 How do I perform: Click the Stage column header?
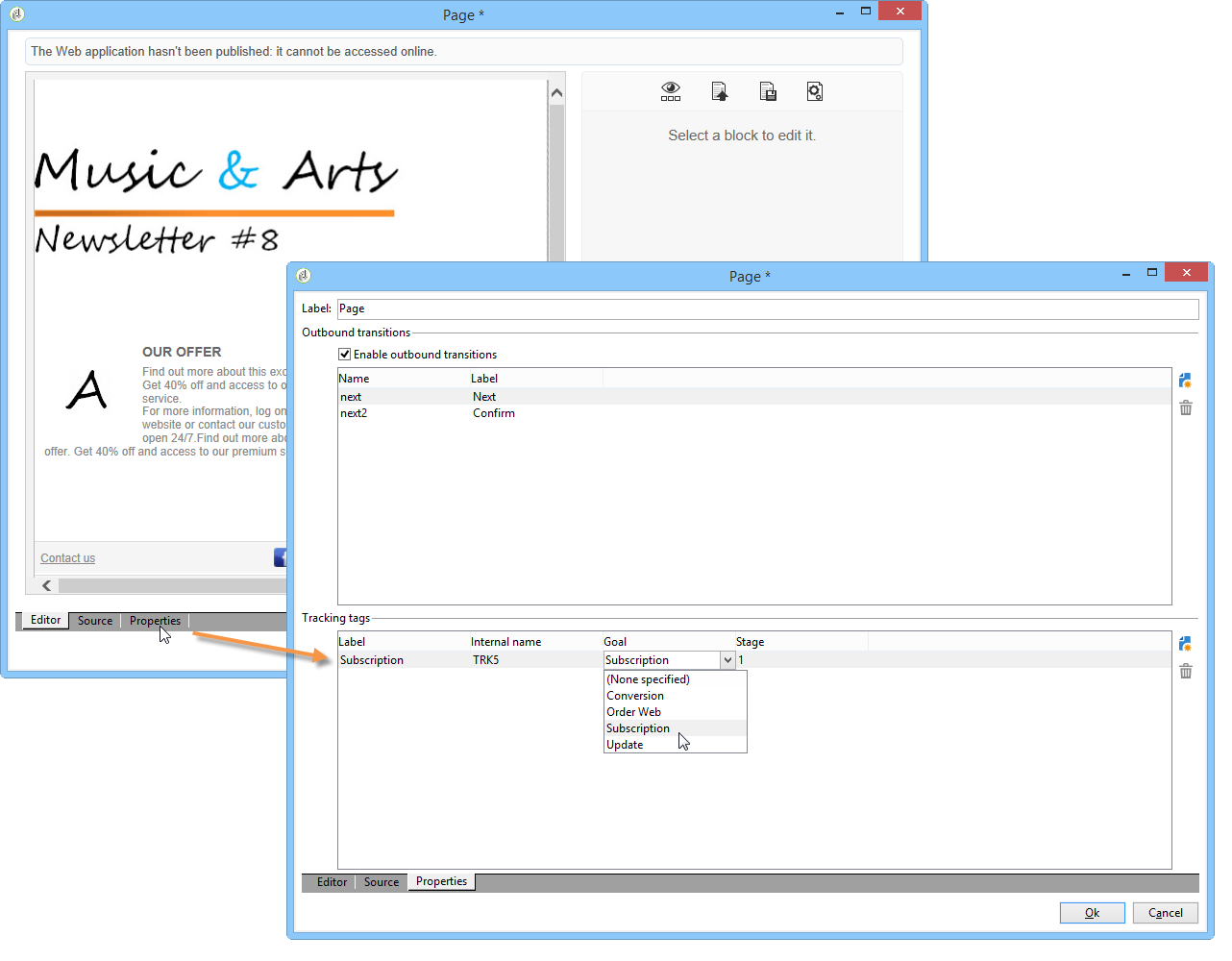[x=801, y=642]
